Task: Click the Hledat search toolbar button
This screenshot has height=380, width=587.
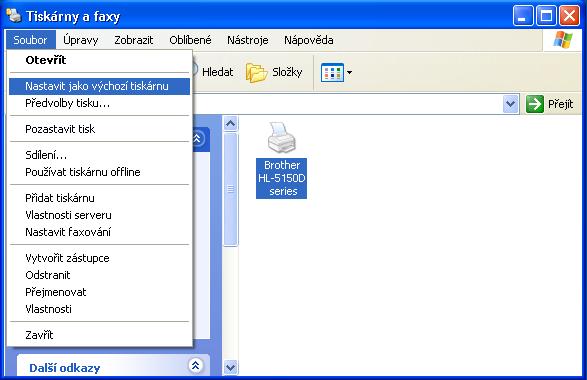Action: pos(212,72)
